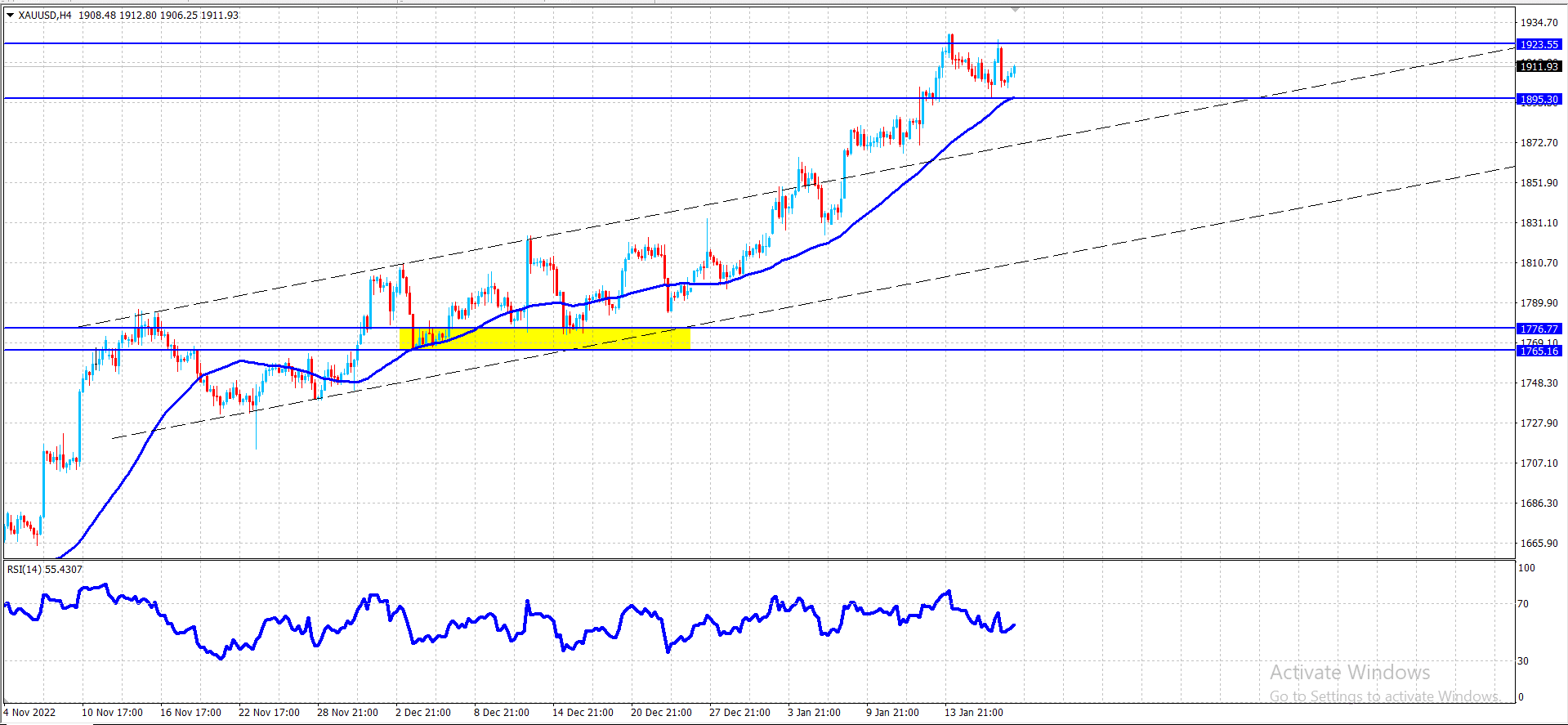Click the 8 Dec 21:00 time label
The width and height of the screenshot is (1568, 725).
click(x=502, y=712)
